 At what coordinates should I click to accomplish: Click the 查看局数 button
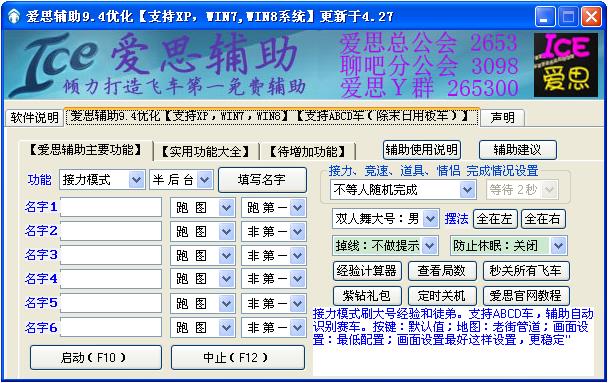point(442,271)
